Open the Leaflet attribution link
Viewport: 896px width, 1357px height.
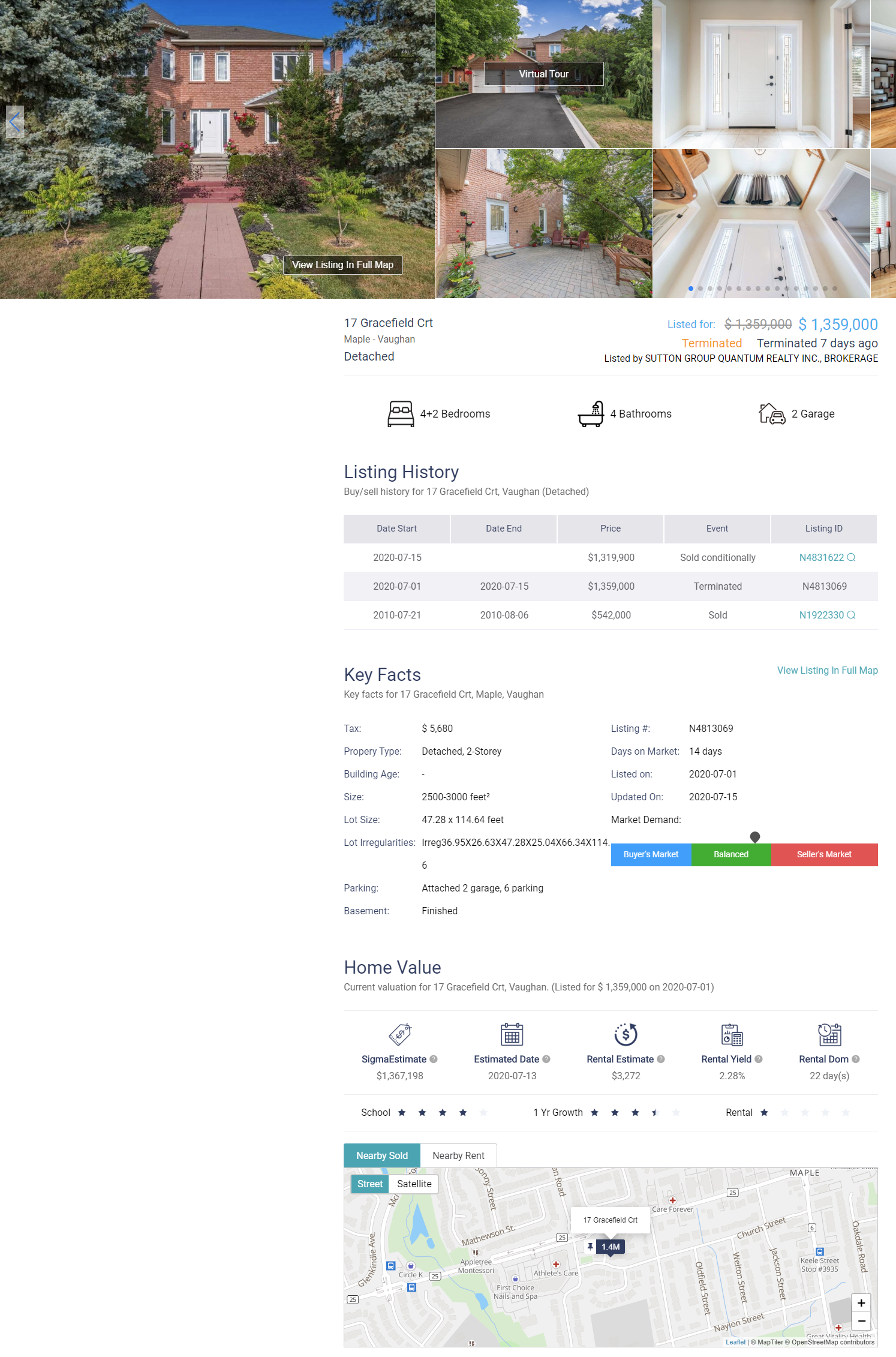tap(735, 1342)
